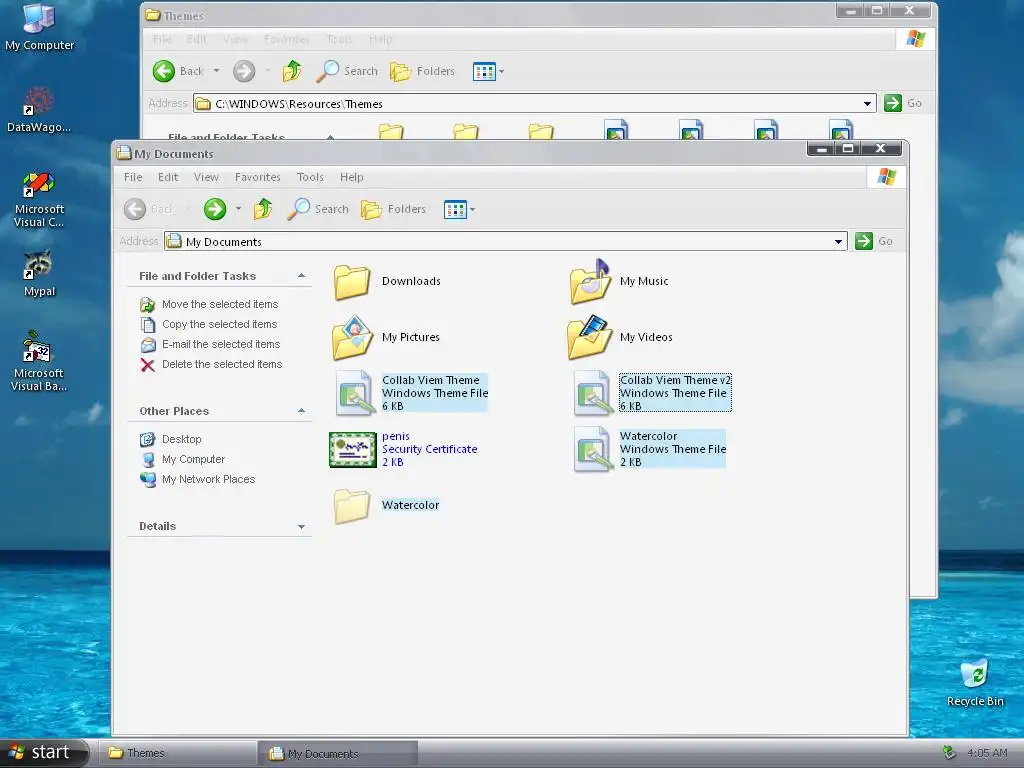The image size is (1024, 768).
Task: Open Themes window address bar dropdown
Action: coord(867,104)
